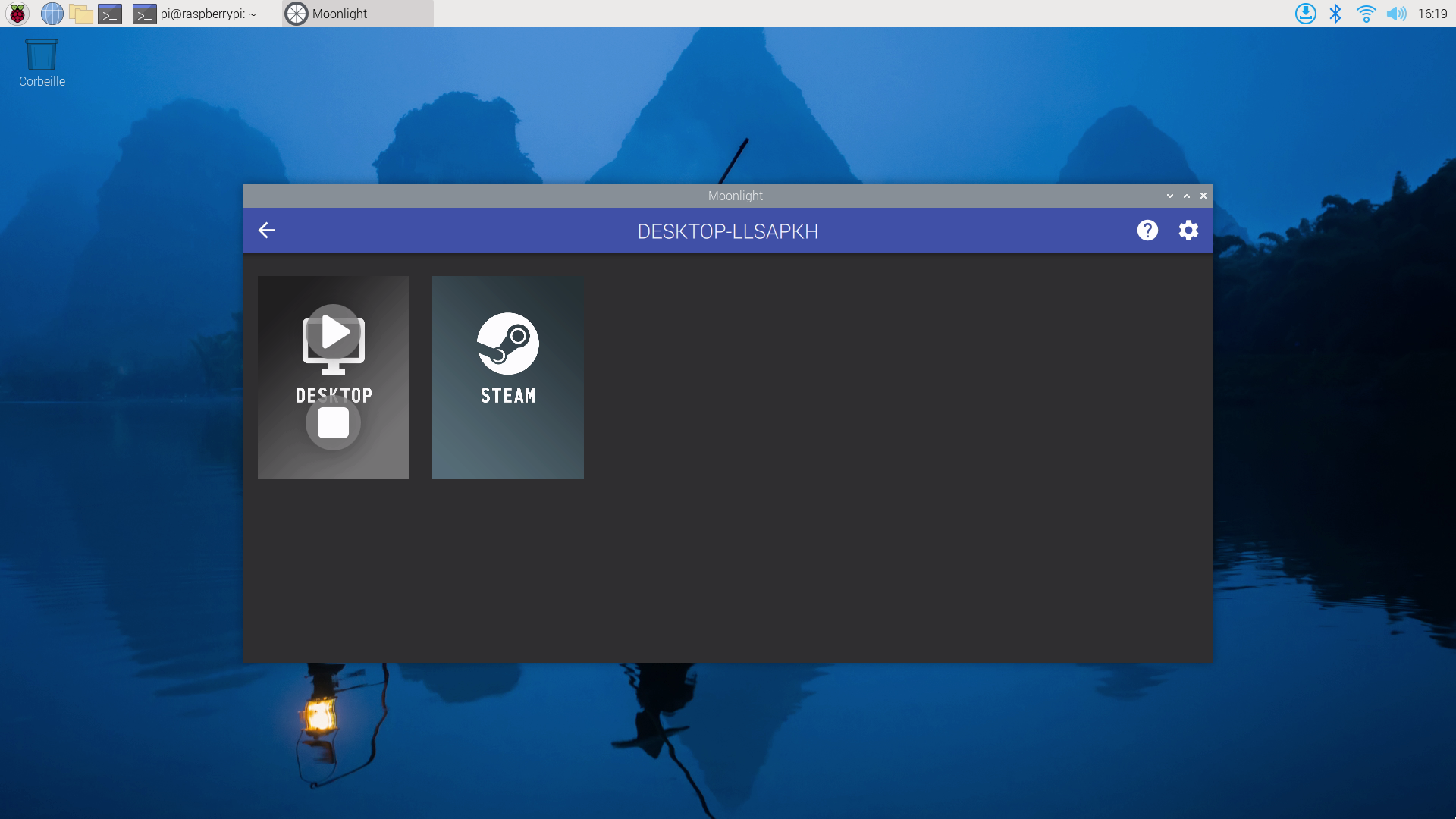Go back to the PC list arrow
This screenshot has width=1456, height=819.
click(x=266, y=230)
